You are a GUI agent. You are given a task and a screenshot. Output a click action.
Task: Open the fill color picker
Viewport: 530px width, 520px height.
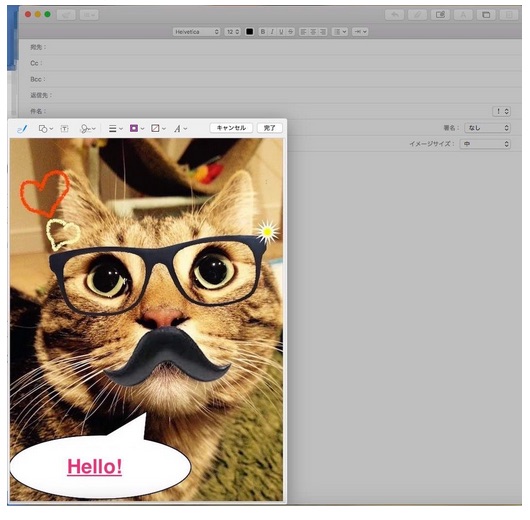pyautogui.click(x=158, y=129)
